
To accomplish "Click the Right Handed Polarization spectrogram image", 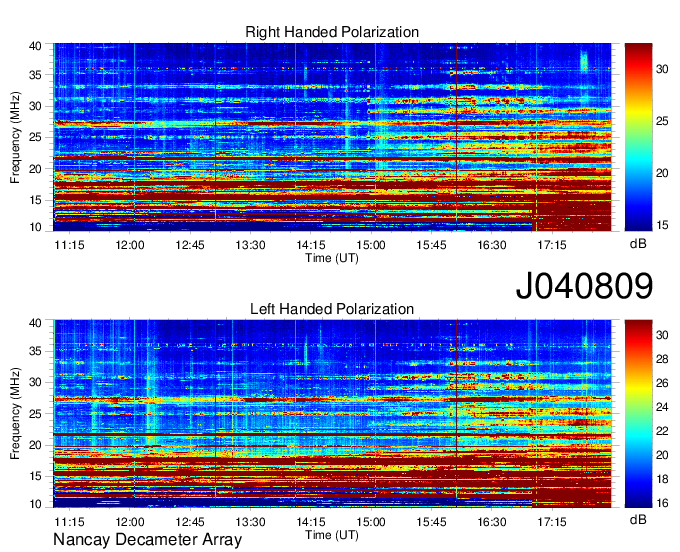I will tap(332, 137).
